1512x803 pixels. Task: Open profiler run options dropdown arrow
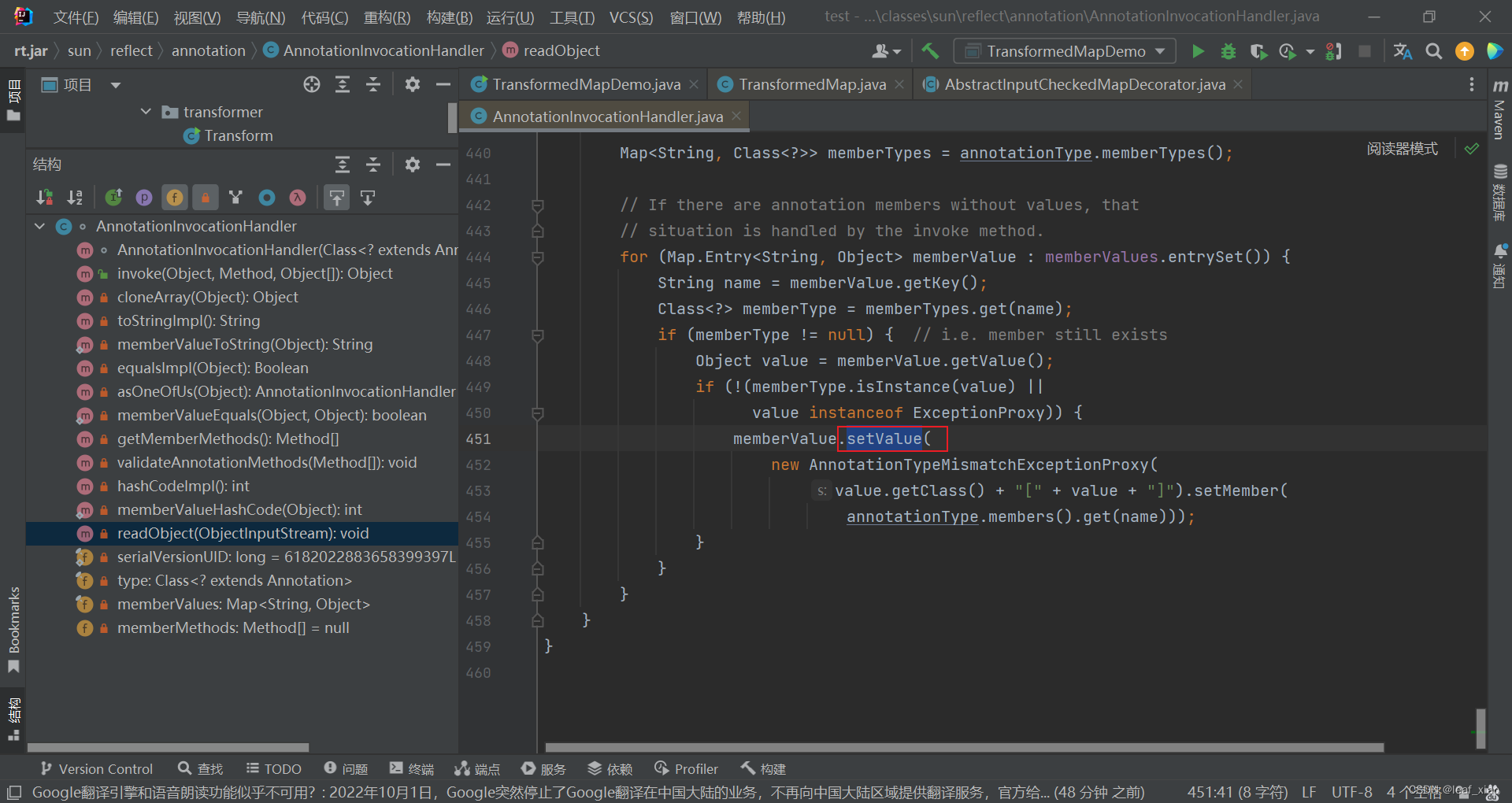coord(1310,51)
